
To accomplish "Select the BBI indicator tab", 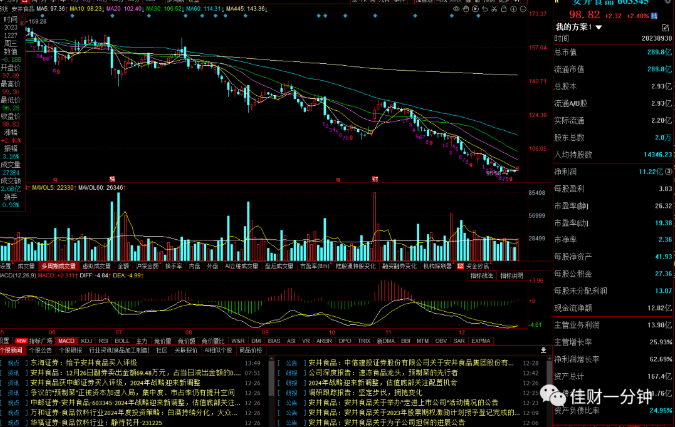I will (406, 341).
